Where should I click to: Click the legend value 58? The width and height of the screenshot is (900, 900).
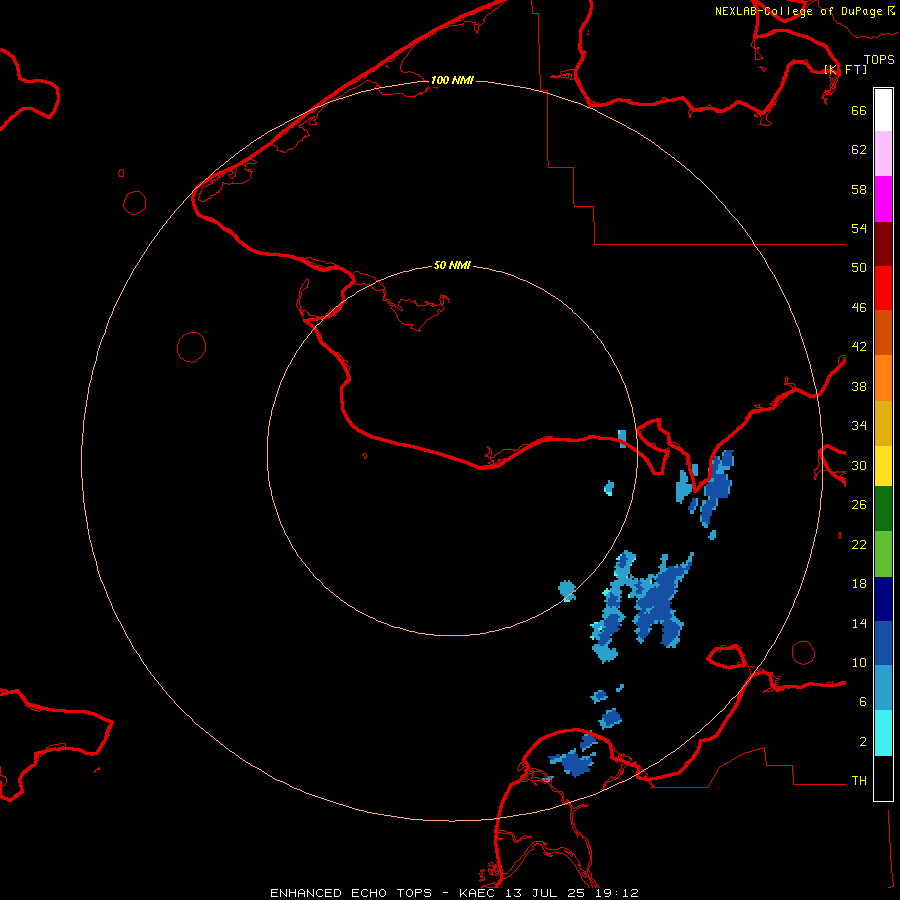[x=859, y=189]
